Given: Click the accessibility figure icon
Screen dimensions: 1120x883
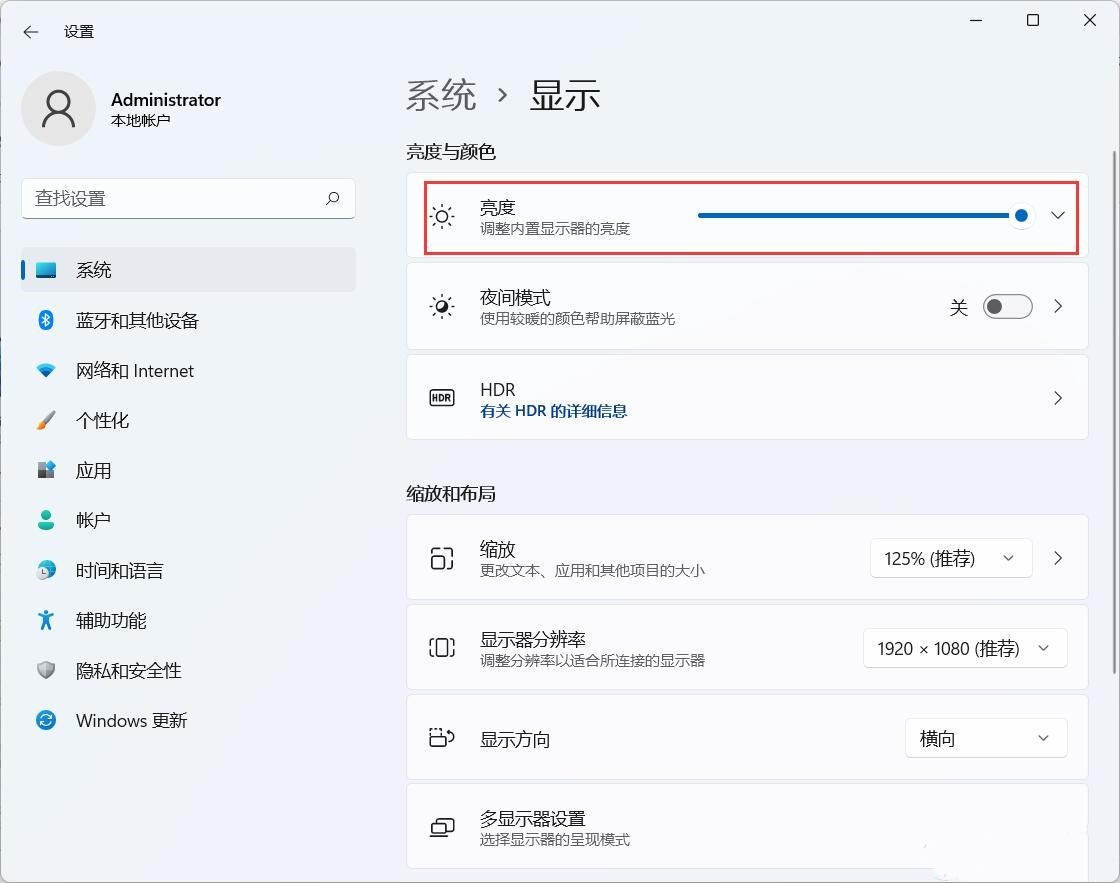Looking at the screenshot, I should click(x=46, y=620).
